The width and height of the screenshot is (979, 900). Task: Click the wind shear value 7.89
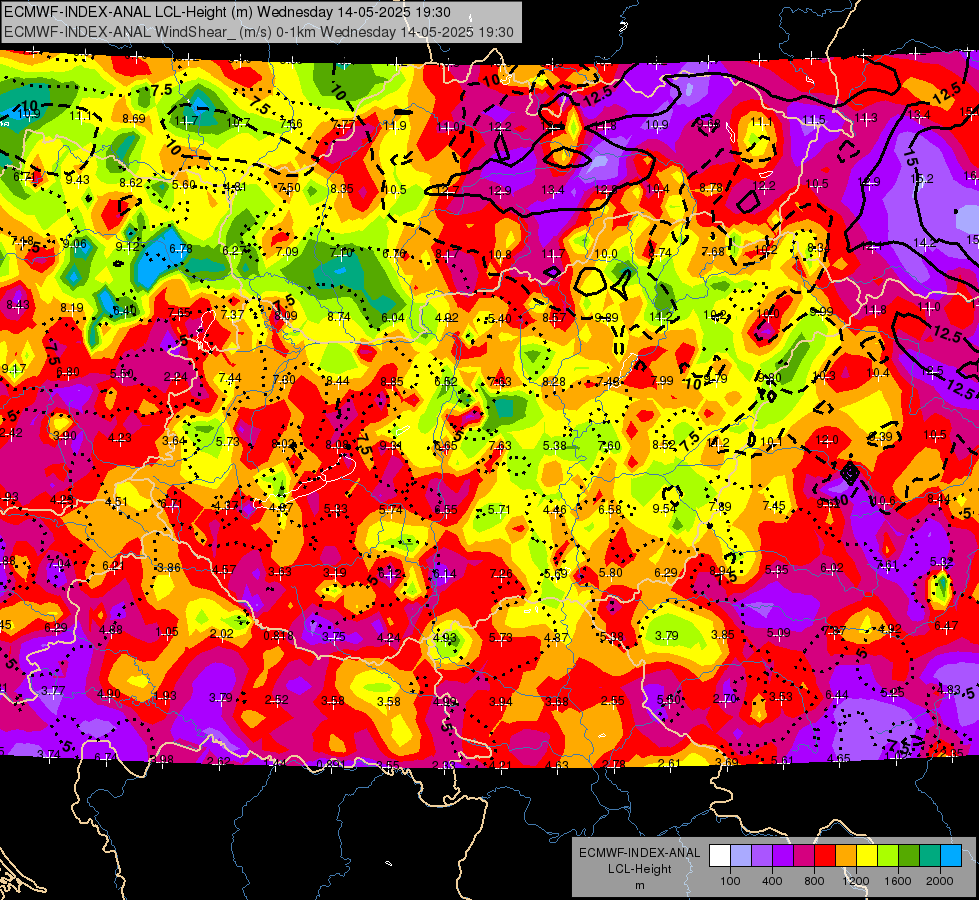point(719,507)
